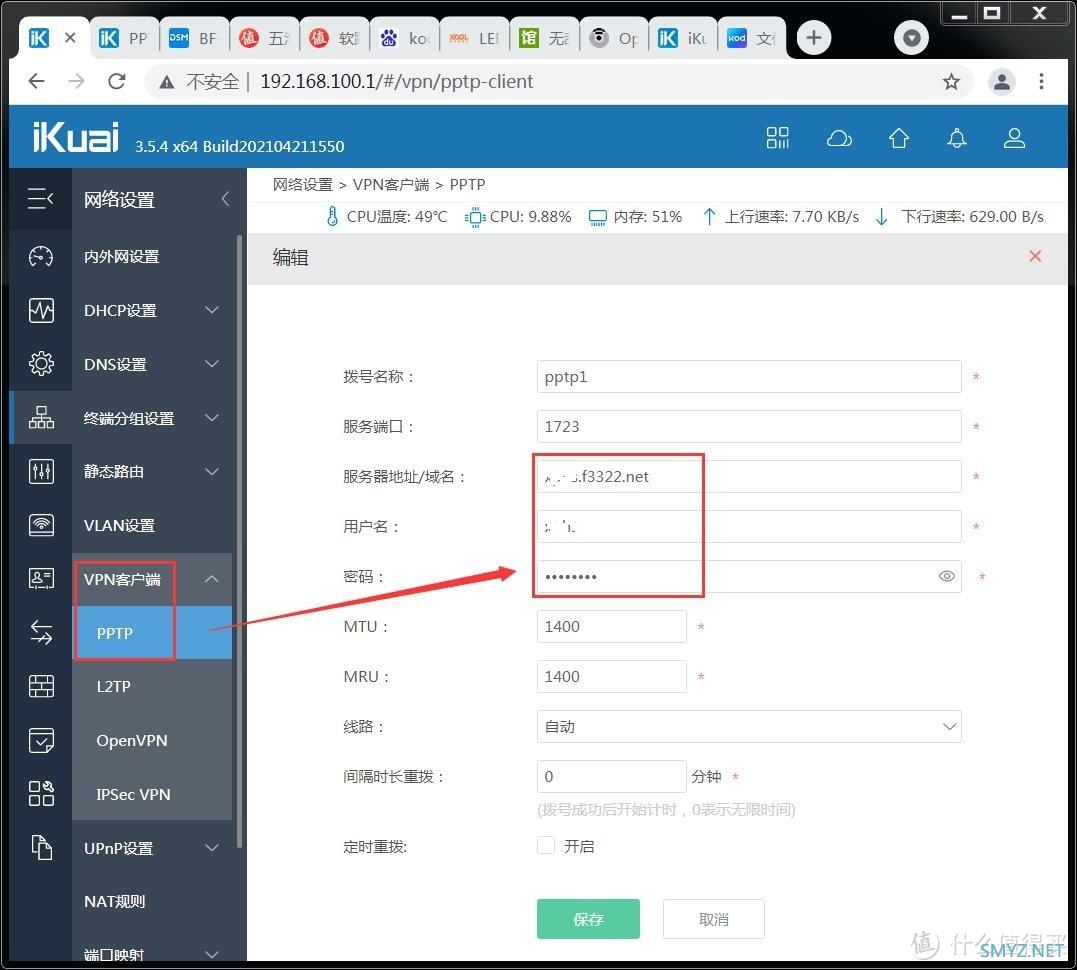Open the QR code grid icon in header
Viewport: 1077px width, 970px height.
[x=777, y=138]
